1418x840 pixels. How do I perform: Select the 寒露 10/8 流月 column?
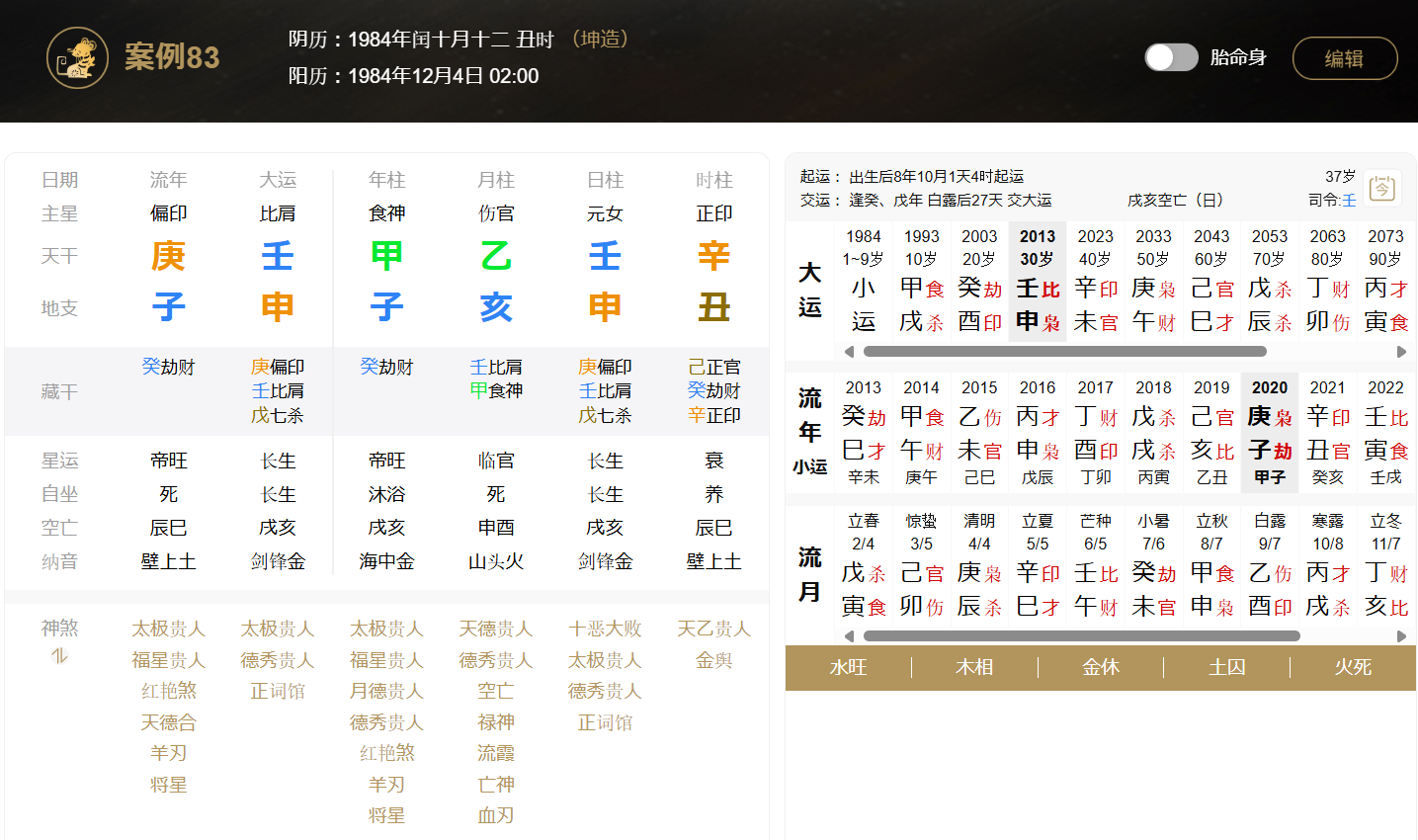(x=1328, y=565)
